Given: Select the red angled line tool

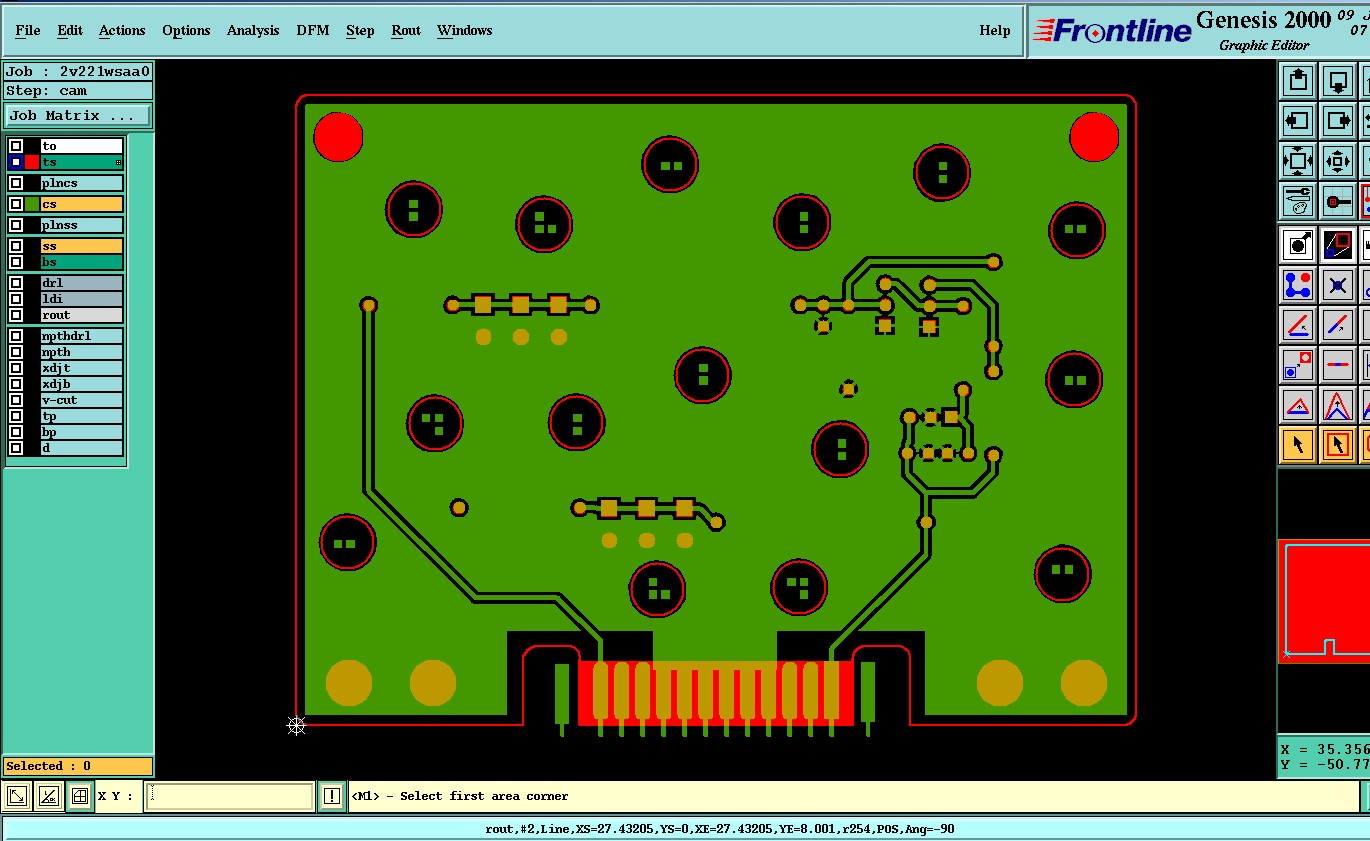Looking at the screenshot, I should (x=1297, y=324).
